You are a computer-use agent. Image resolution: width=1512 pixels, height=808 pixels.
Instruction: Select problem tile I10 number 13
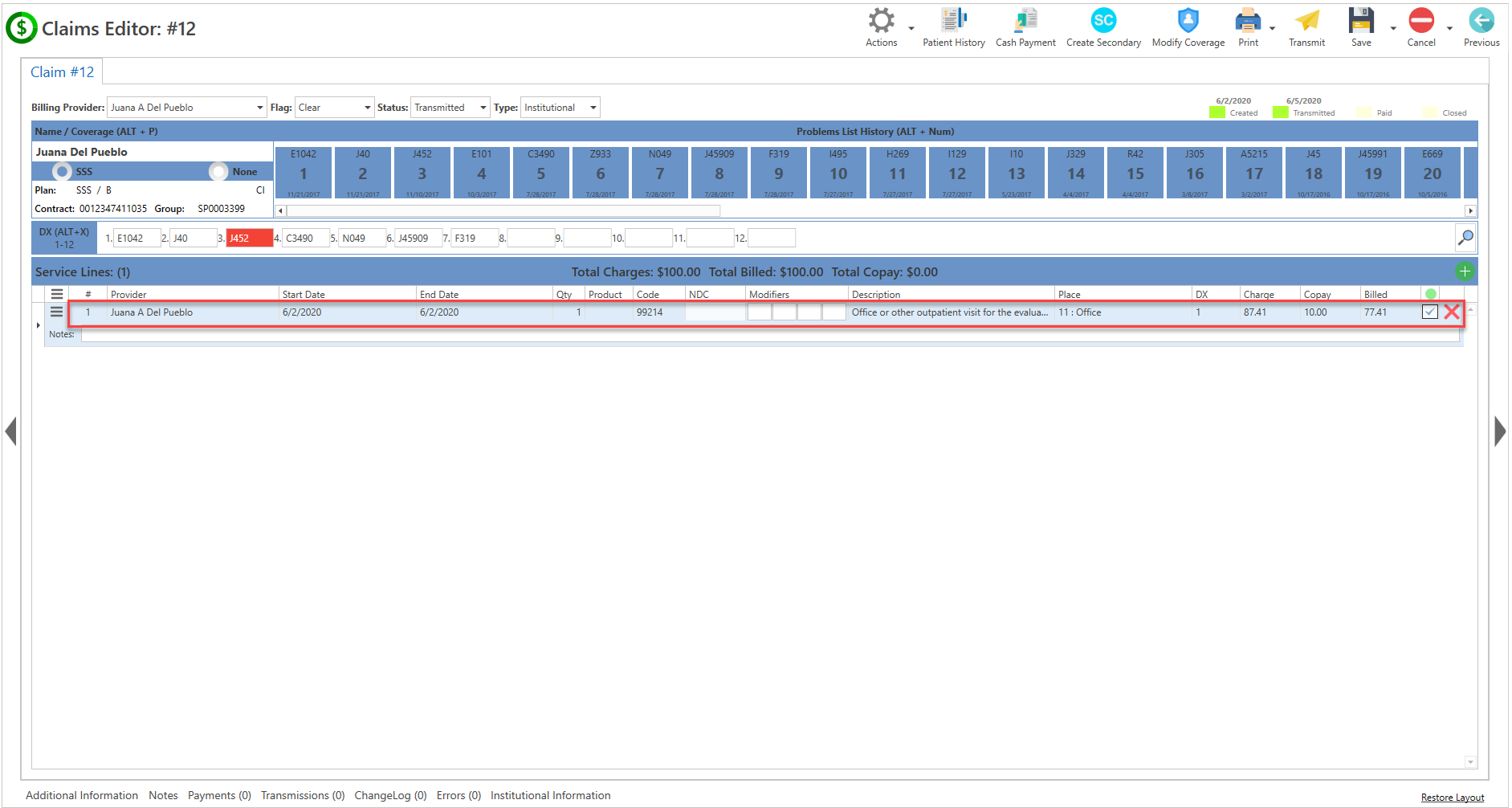pyautogui.click(x=1017, y=173)
